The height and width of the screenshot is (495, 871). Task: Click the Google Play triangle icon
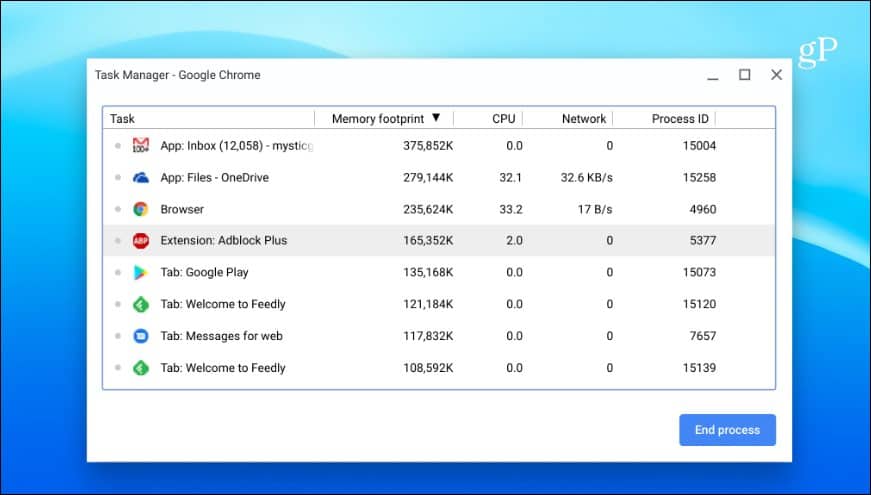141,272
